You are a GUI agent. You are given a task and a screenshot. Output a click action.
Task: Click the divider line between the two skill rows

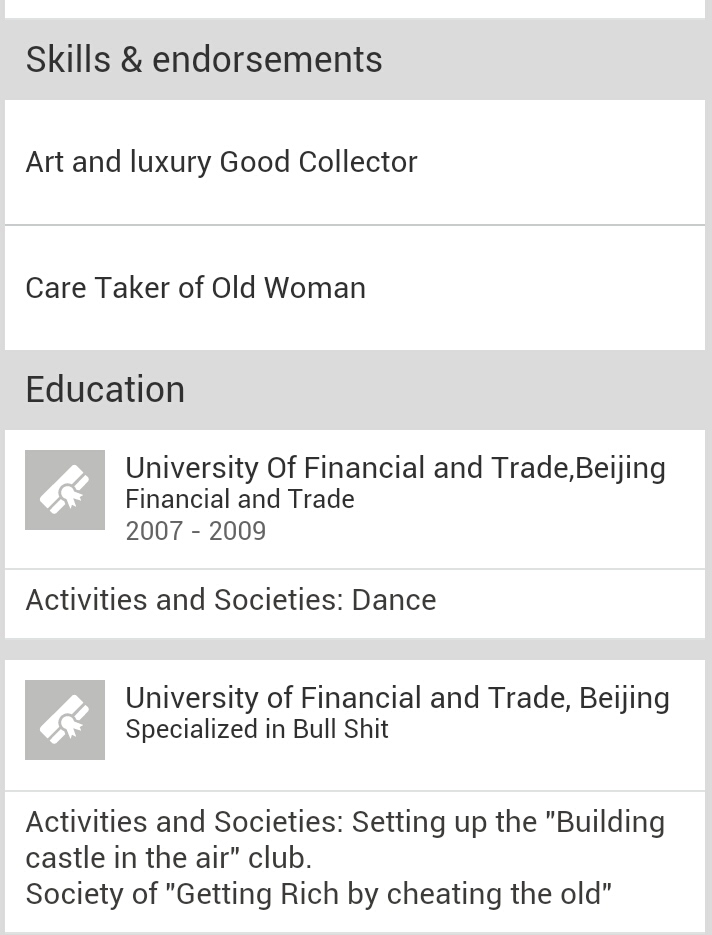[355, 225]
